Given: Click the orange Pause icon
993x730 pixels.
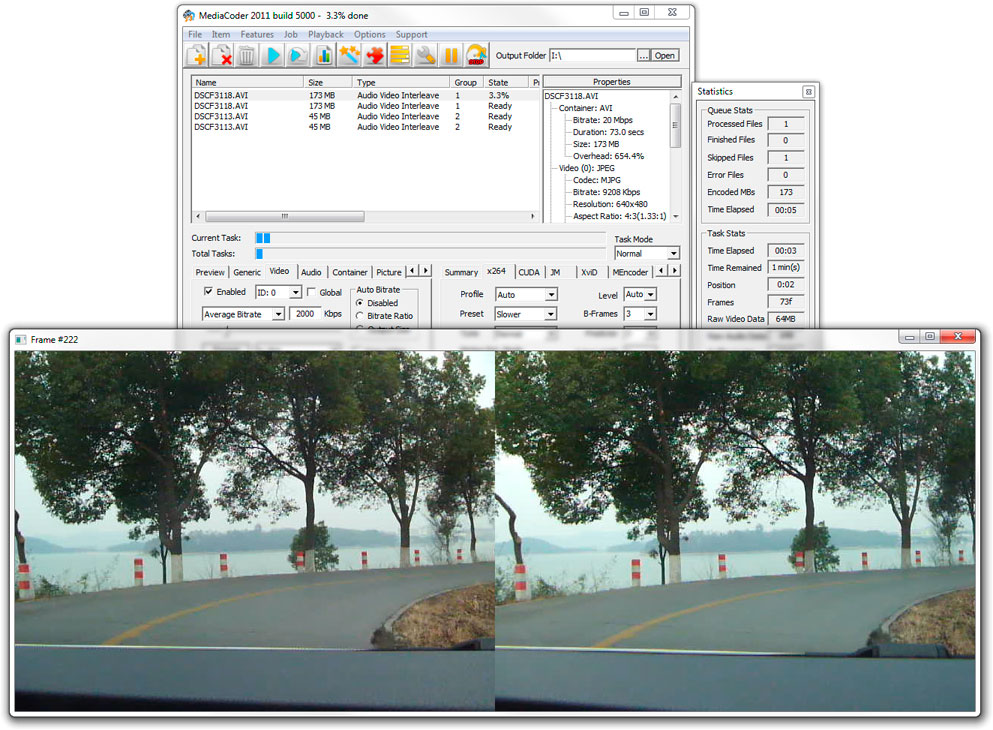Looking at the screenshot, I should point(451,56).
